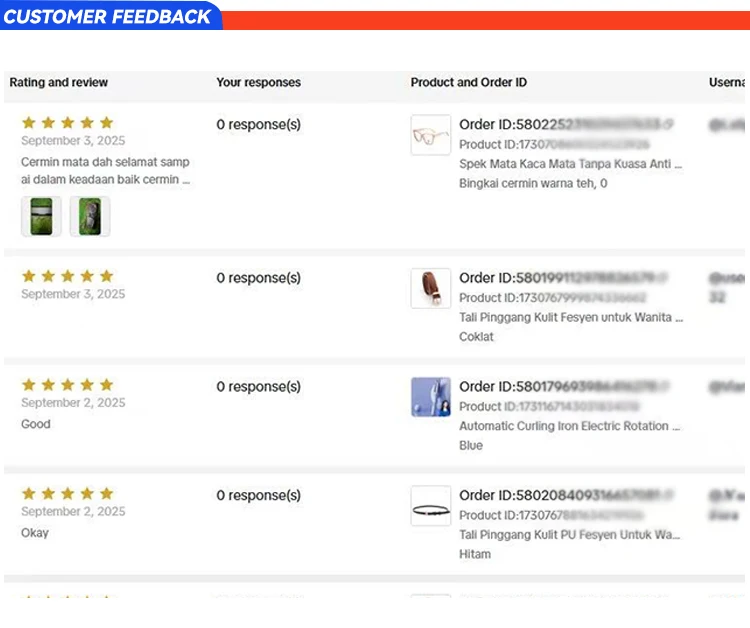This screenshot has width=750, height=628.
Task: Click the star rating of the "Good" review
Action: point(67,385)
